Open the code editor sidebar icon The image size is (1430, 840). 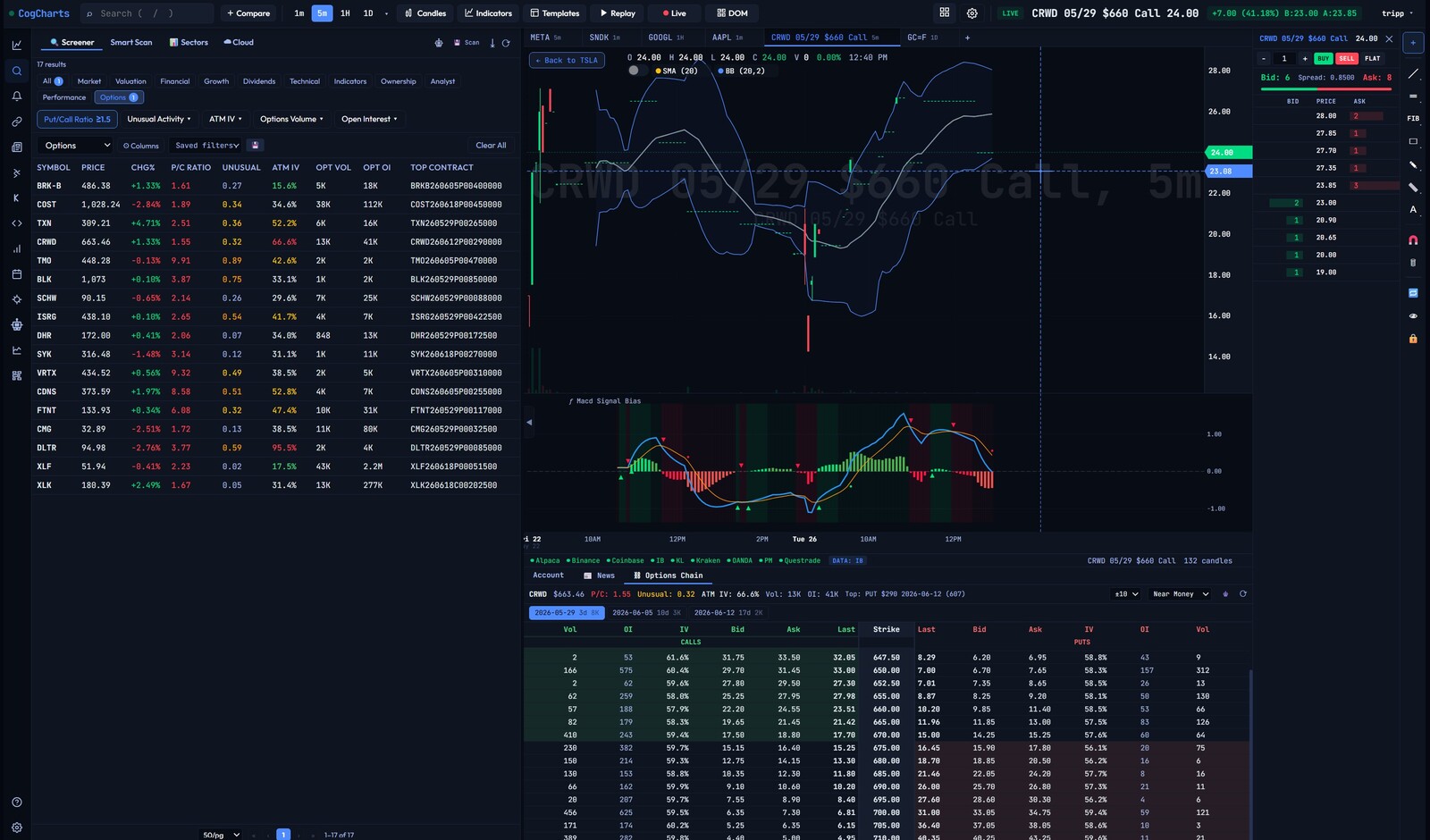[16, 223]
